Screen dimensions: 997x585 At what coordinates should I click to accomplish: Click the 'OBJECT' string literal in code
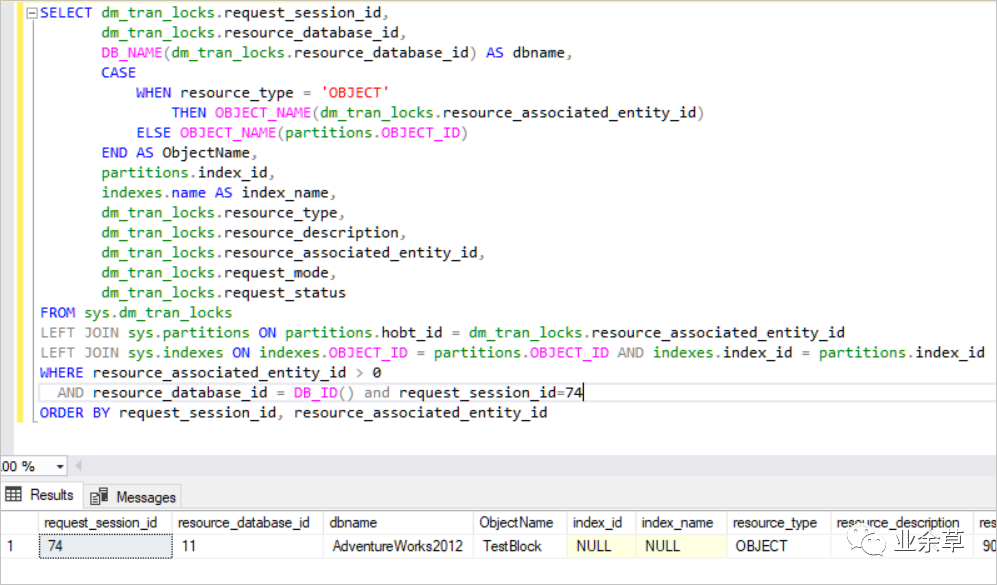[355, 93]
